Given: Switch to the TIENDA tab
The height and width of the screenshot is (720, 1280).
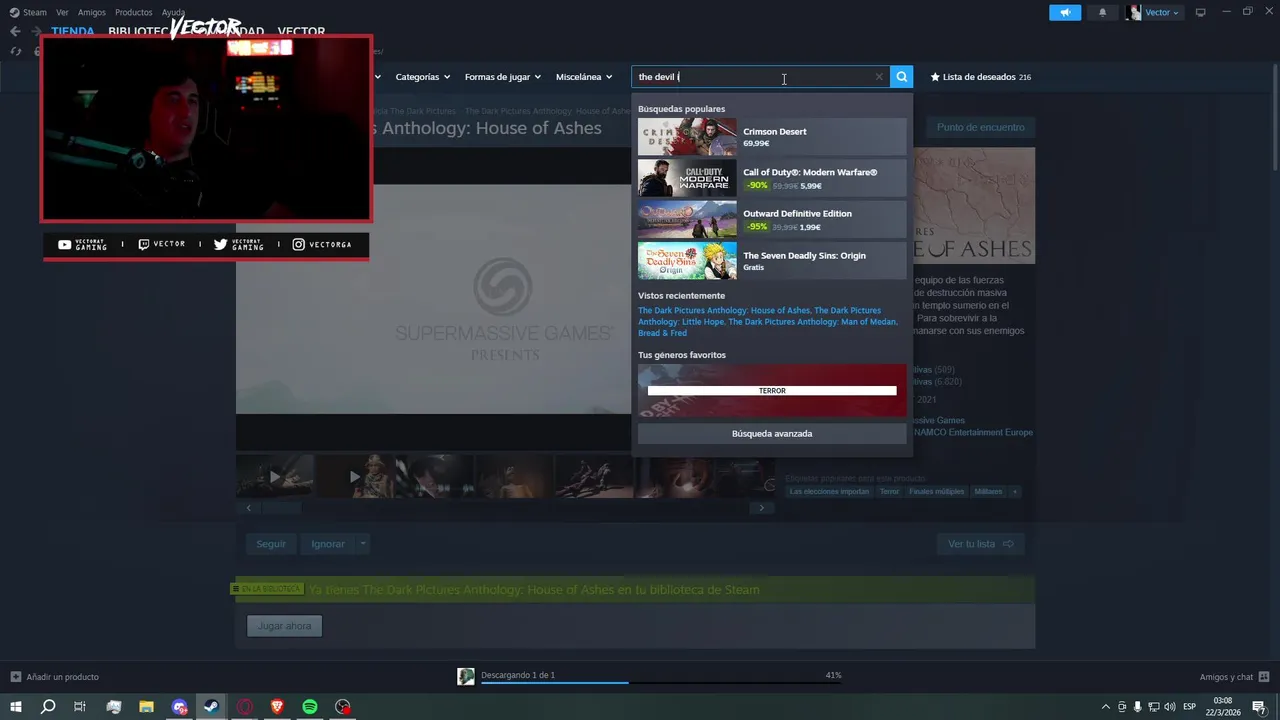Looking at the screenshot, I should [72, 31].
